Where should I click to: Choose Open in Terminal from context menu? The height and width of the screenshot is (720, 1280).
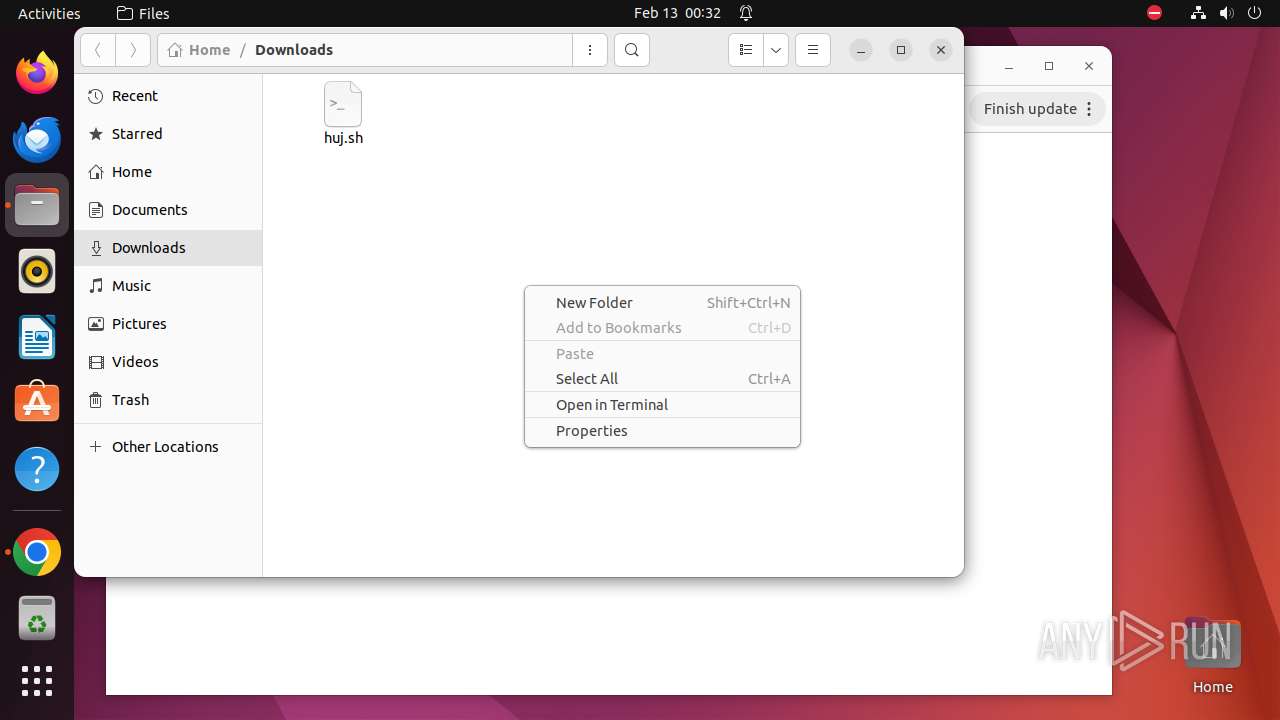click(662, 405)
